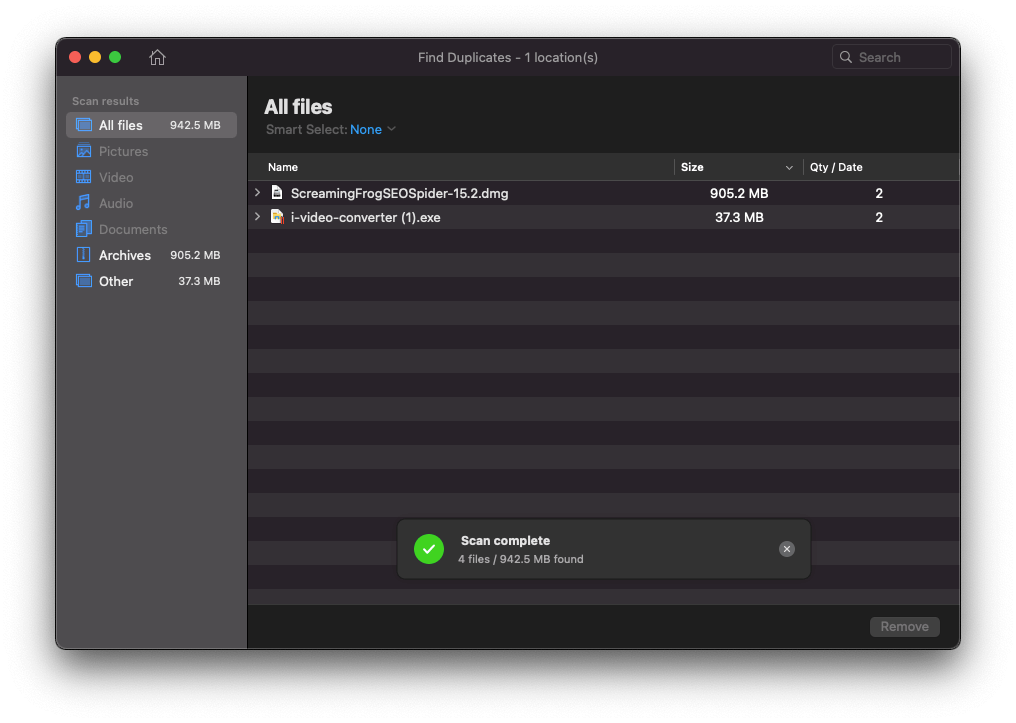
Task: Click the '4 files / 942.5 MB found' text
Action: tap(520, 558)
